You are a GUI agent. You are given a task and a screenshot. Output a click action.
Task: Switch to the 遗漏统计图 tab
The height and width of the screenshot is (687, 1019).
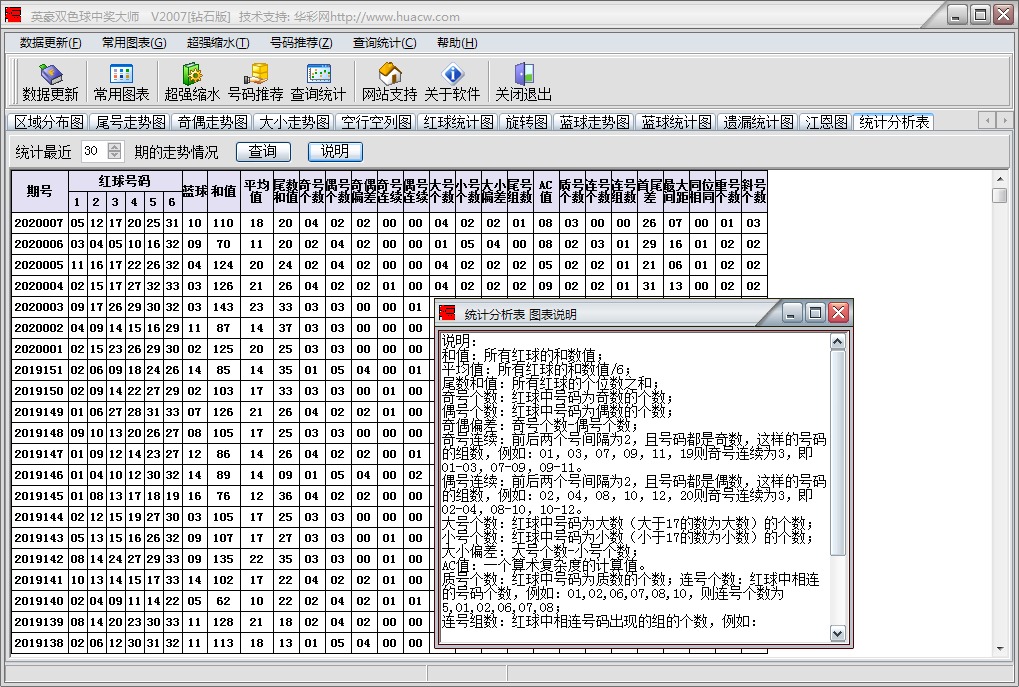(759, 122)
